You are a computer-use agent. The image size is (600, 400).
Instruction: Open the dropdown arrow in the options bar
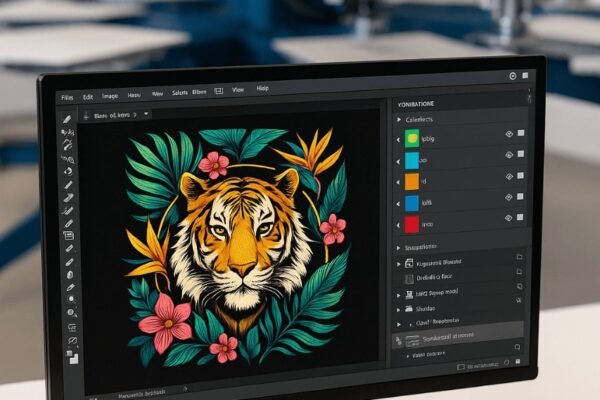pos(146,114)
